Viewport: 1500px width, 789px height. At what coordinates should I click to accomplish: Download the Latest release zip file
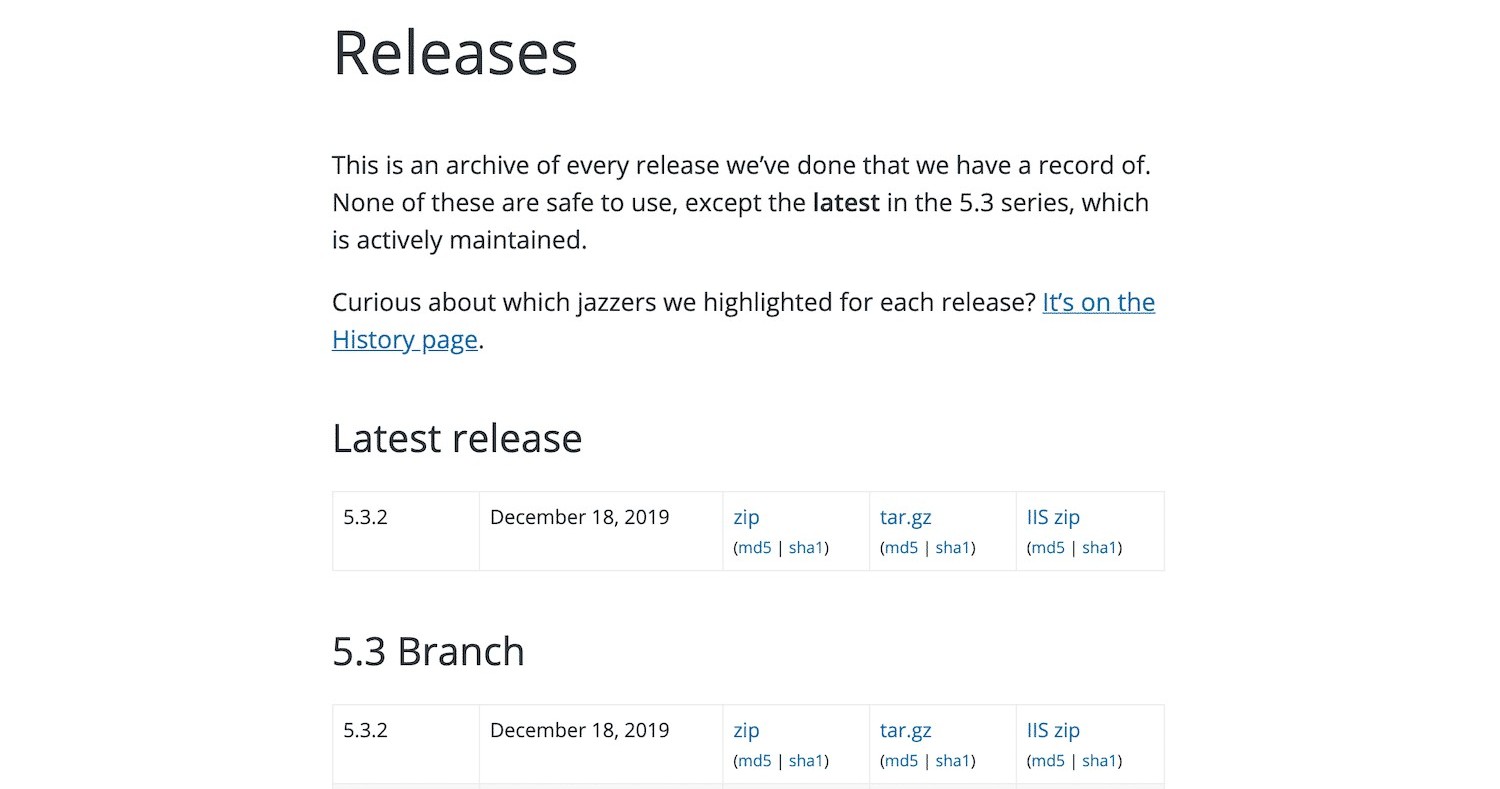click(746, 517)
